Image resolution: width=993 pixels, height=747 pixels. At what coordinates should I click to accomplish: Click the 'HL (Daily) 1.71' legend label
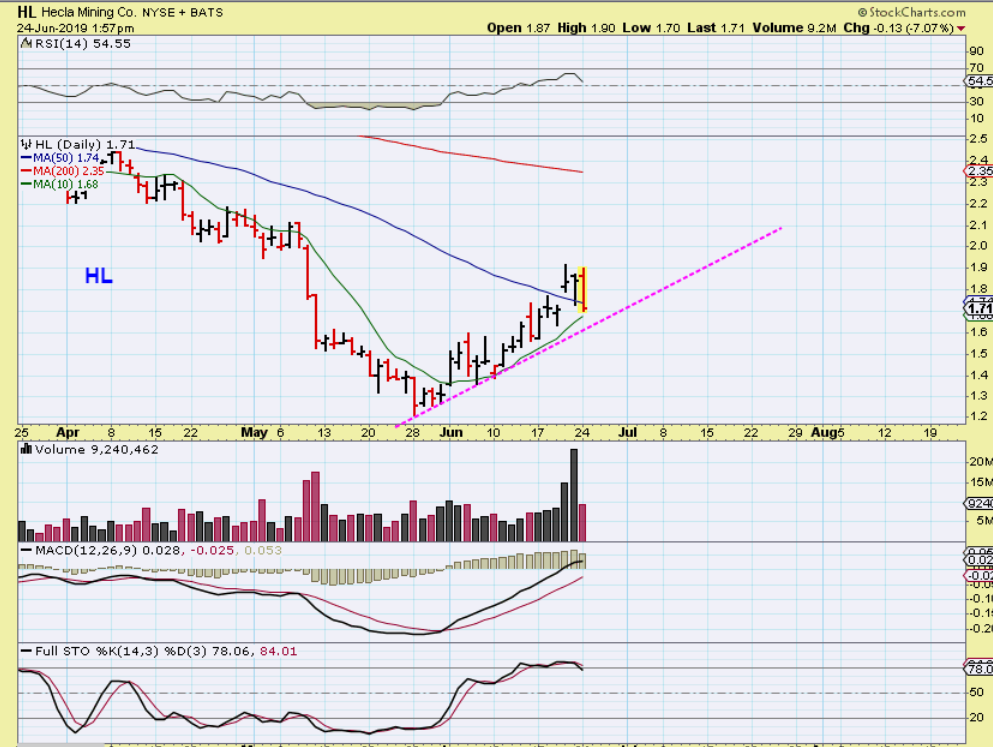[85, 145]
